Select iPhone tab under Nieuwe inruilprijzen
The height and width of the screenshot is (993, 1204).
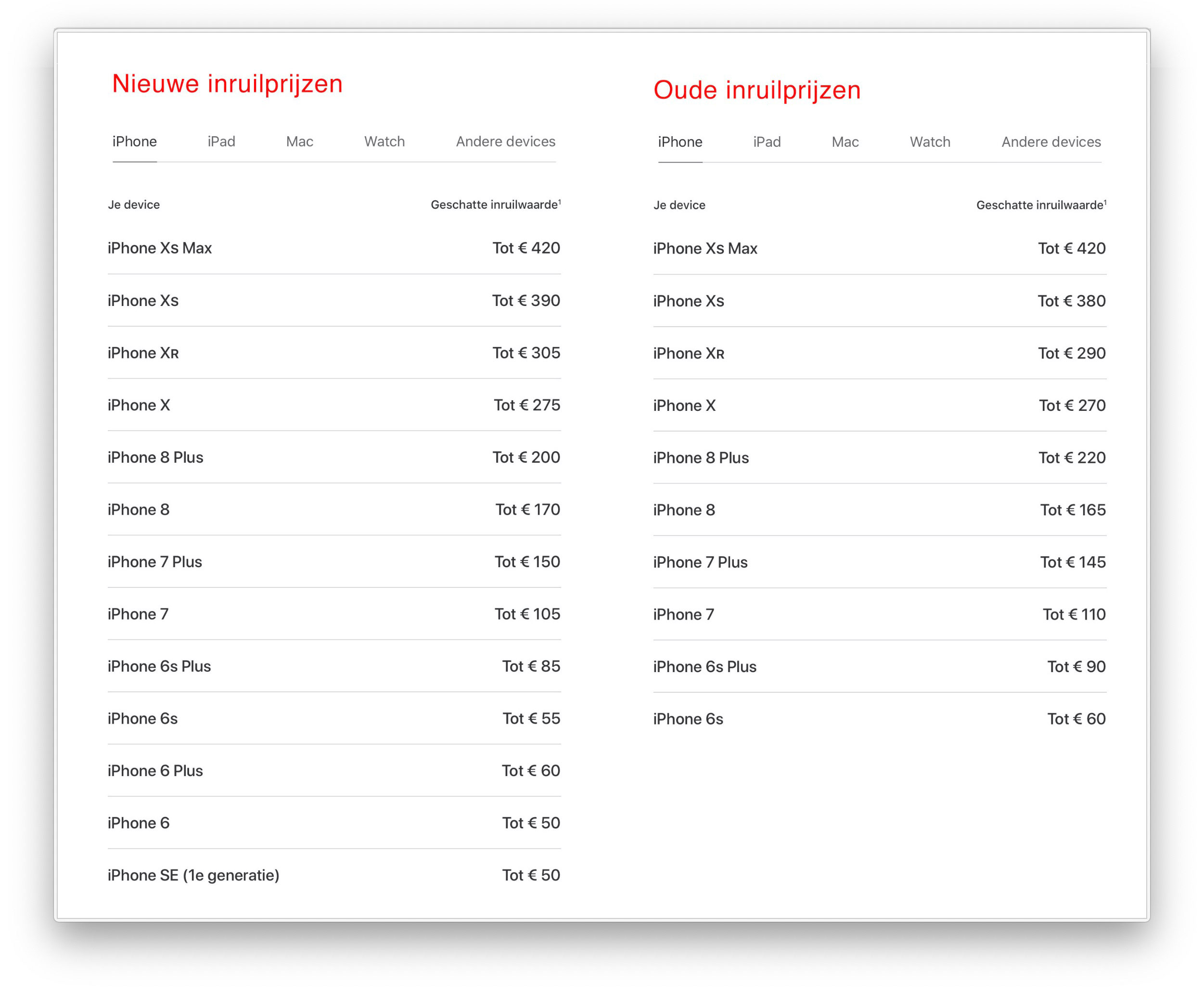click(x=134, y=141)
